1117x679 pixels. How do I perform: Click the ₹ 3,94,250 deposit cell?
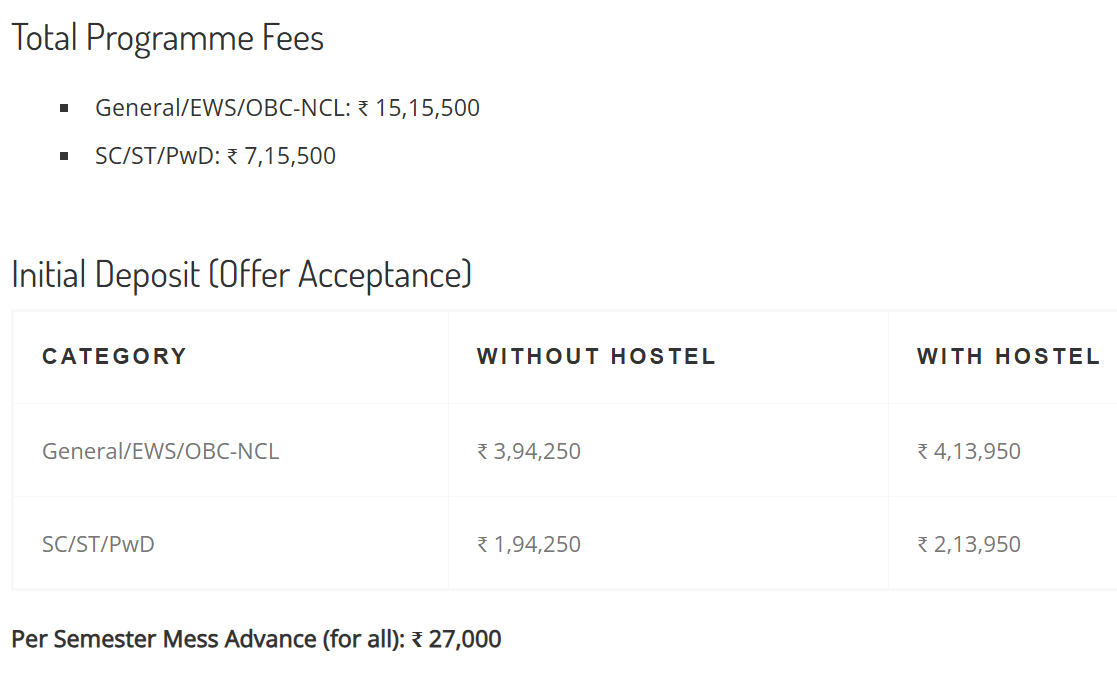click(x=529, y=451)
